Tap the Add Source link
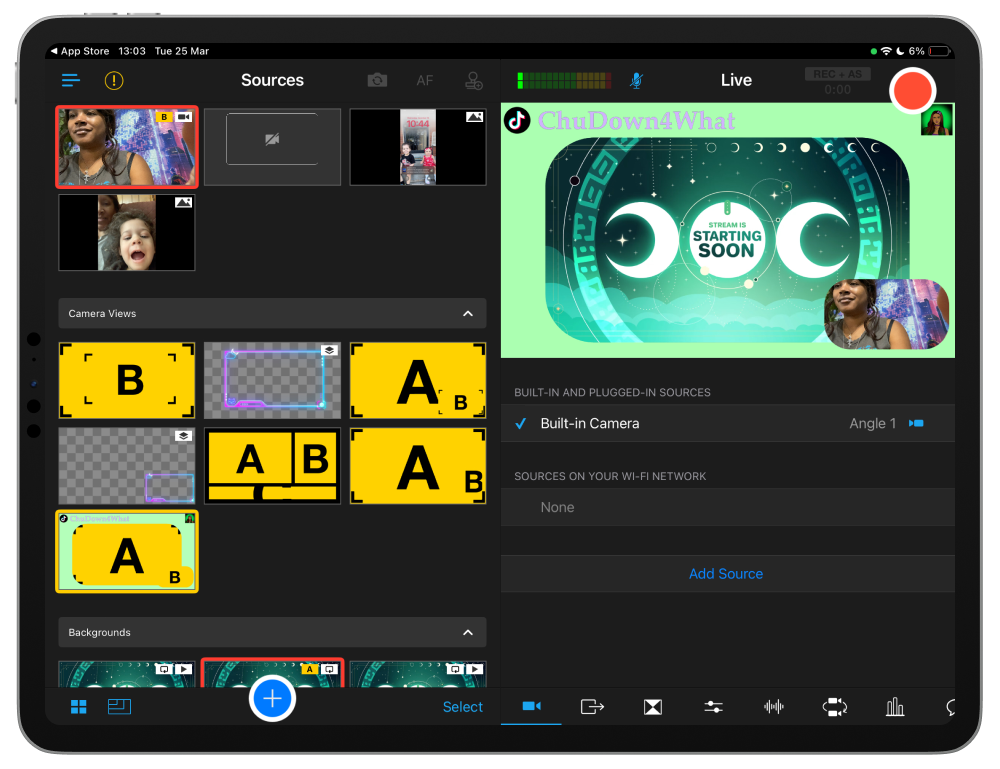Image resolution: width=1000 pixels, height=769 pixels. coord(726,573)
